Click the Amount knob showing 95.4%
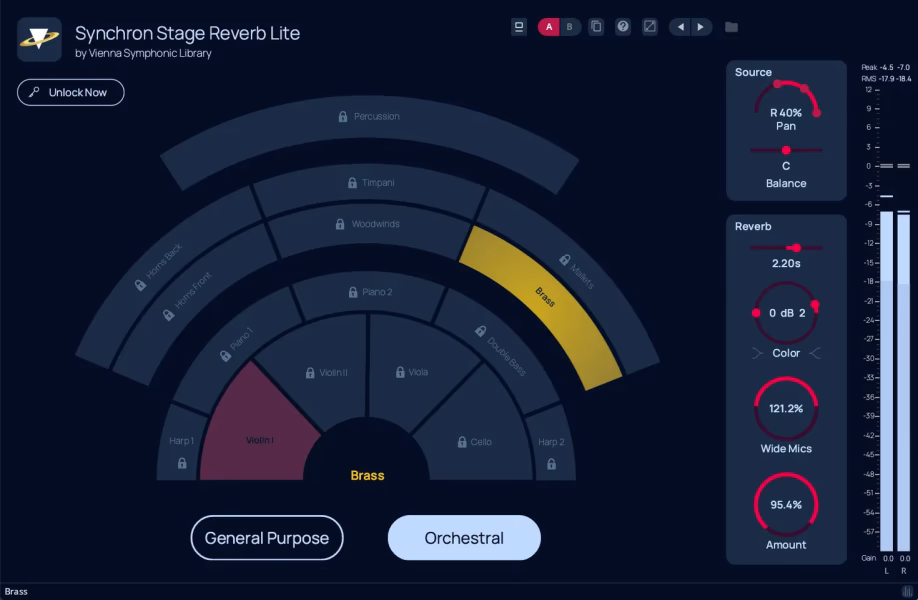This screenshot has width=918, height=600. [x=786, y=505]
